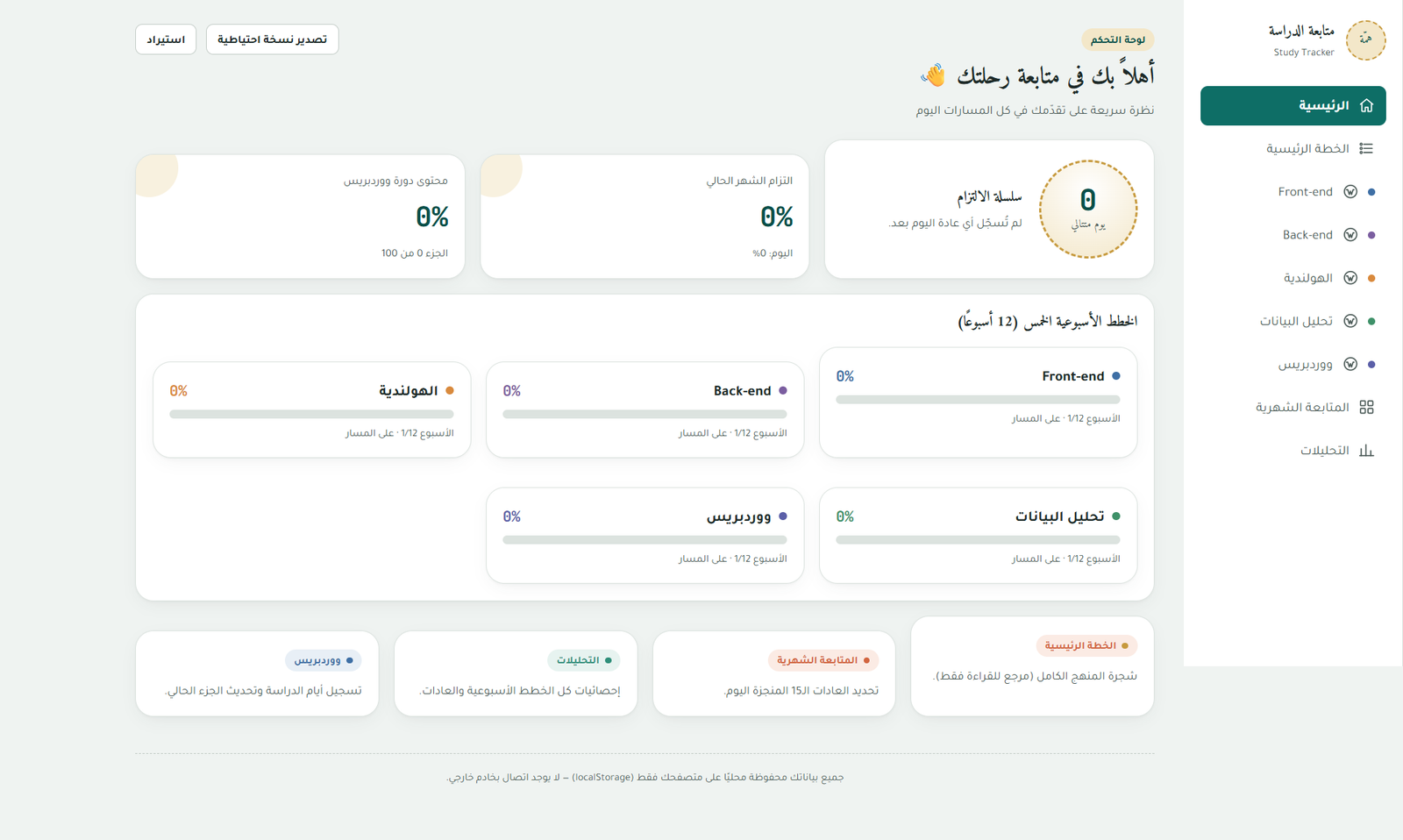The image size is (1403, 840).
Task: Click the الخطط الأسبوعية الخمس section heading
Action: pyautogui.click(x=1047, y=321)
